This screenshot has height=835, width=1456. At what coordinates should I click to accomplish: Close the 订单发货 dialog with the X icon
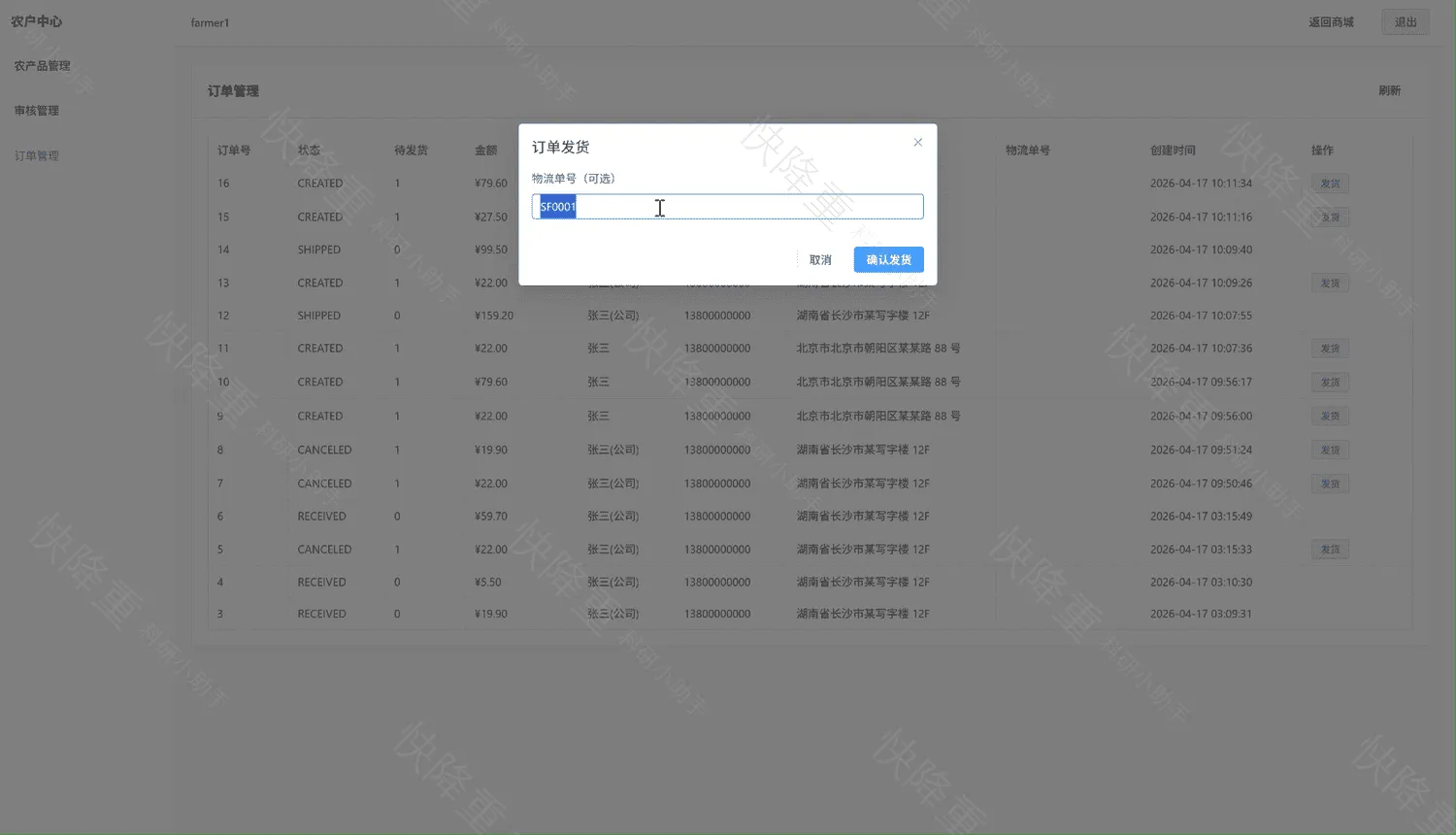pos(917,143)
